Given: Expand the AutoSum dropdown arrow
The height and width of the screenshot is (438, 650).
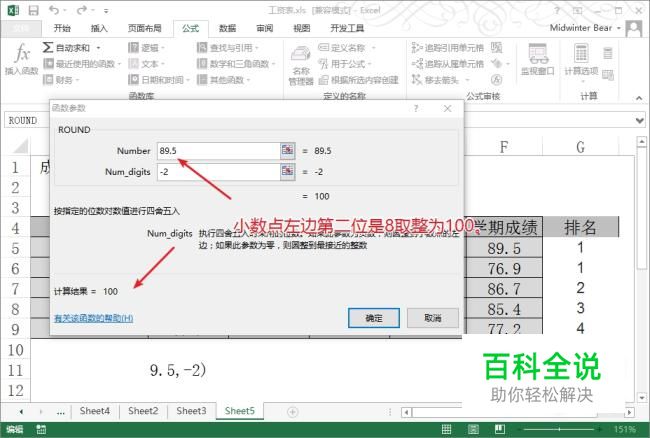Looking at the screenshot, I should click(98, 48).
